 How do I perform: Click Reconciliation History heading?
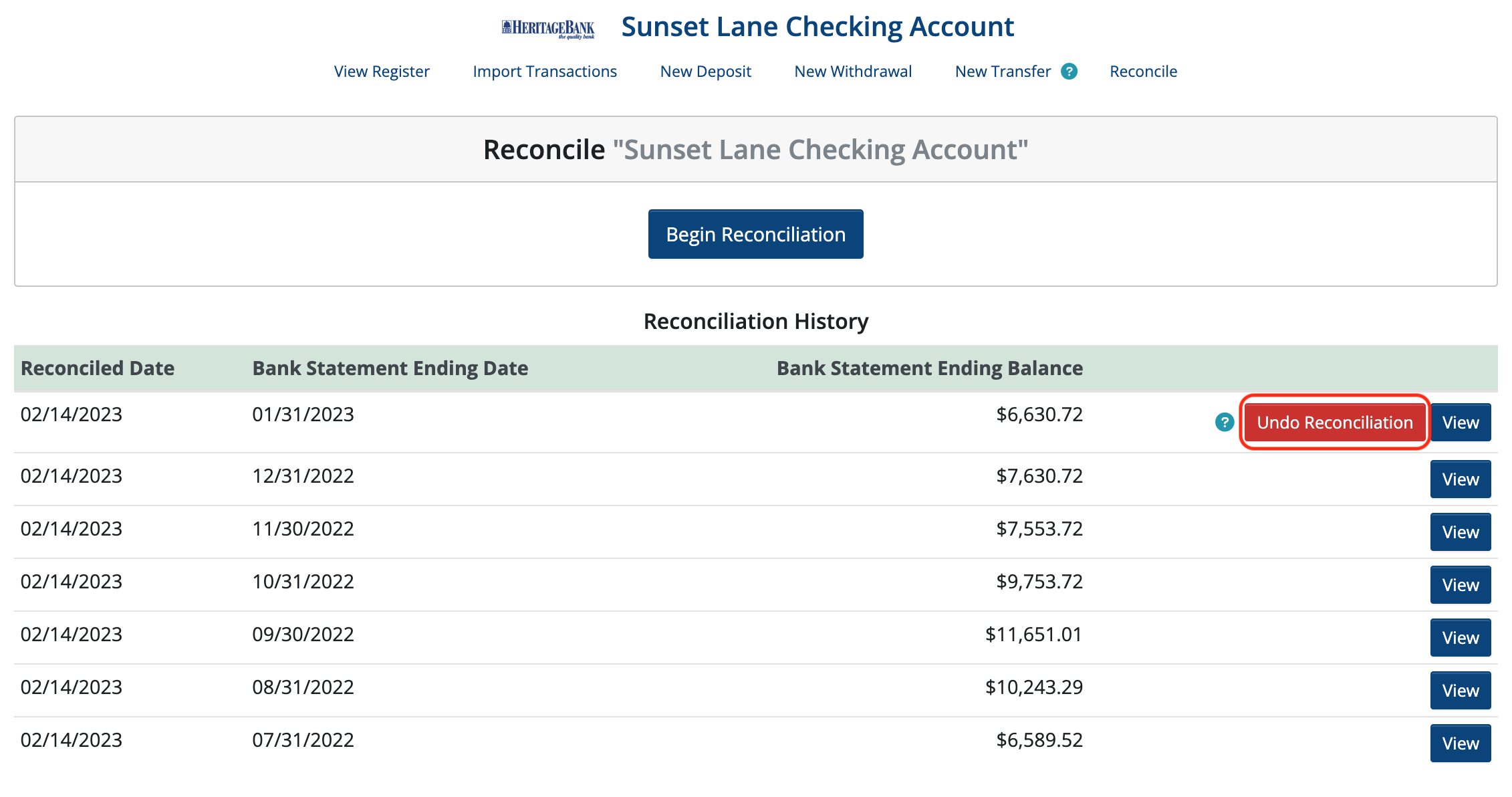pos(756,322)
